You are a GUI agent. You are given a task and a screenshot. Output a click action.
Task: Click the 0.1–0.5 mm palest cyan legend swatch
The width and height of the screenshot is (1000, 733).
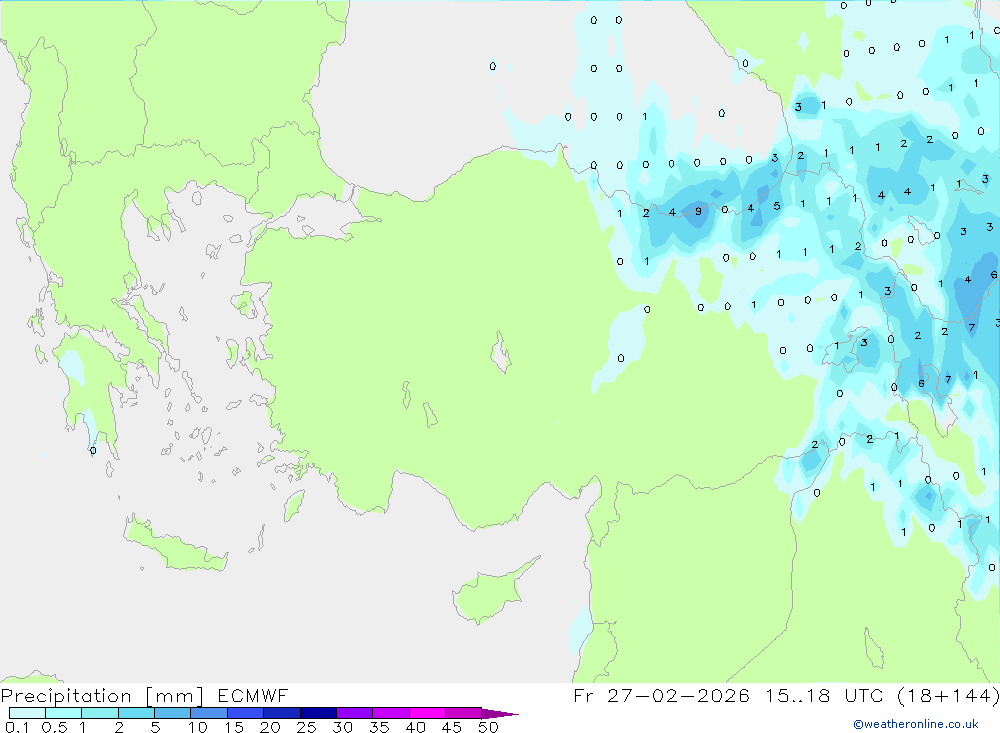coord(27,713)
